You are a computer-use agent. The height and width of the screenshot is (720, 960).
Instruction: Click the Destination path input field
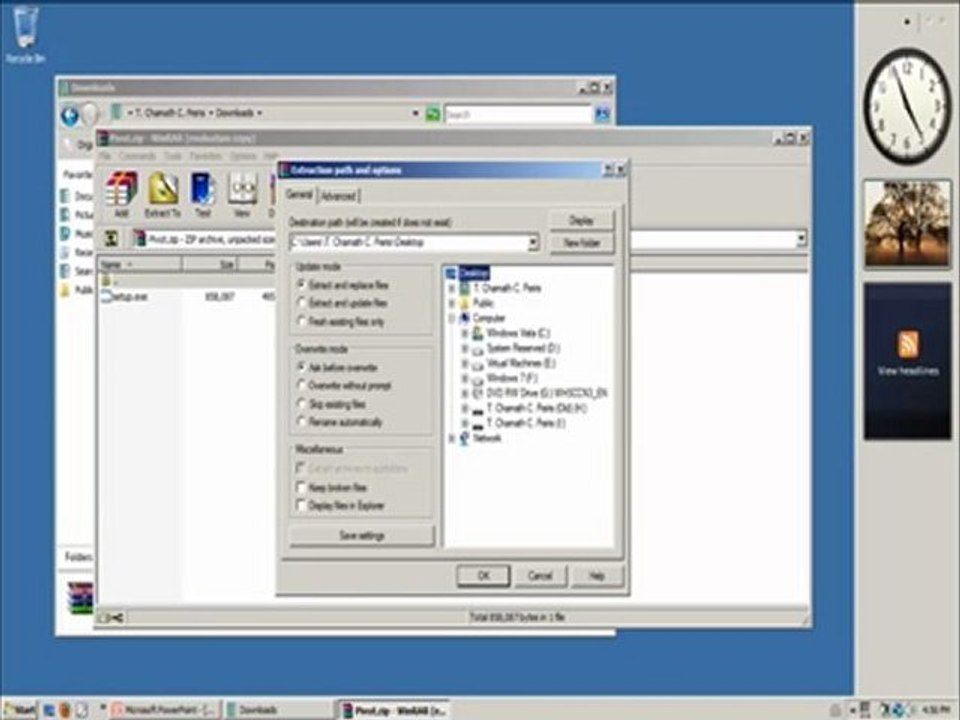pyautogui.click(x=408, y=242)
